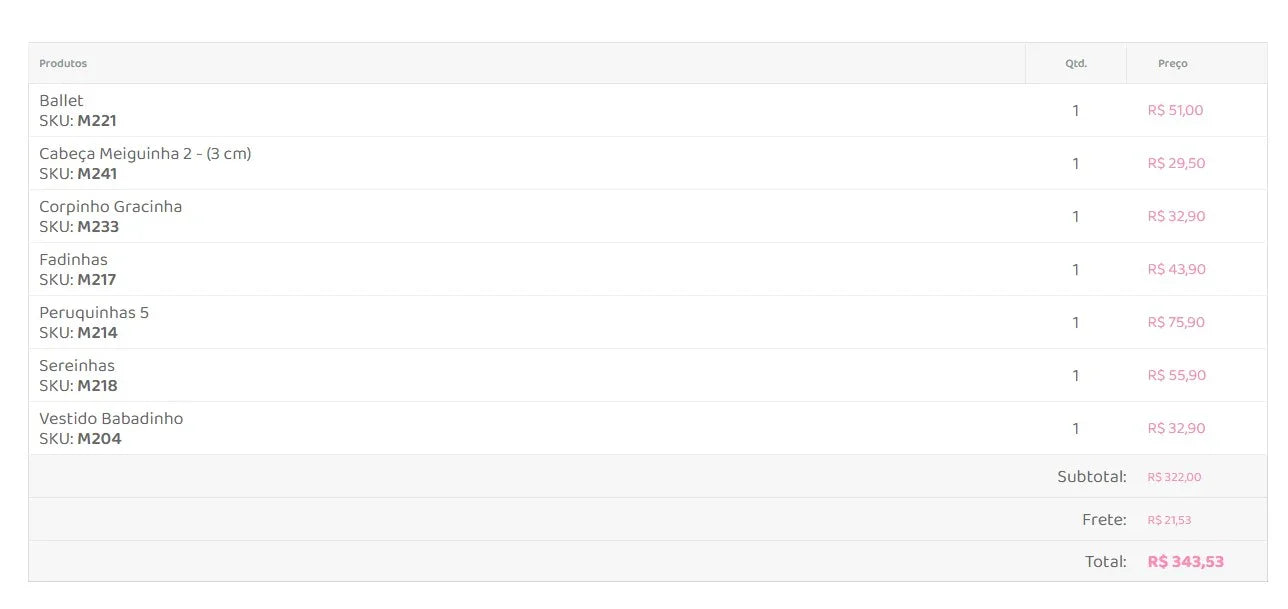Select SKU code M204
Screen dimensions: 1288x609
[x=99, y=439]
